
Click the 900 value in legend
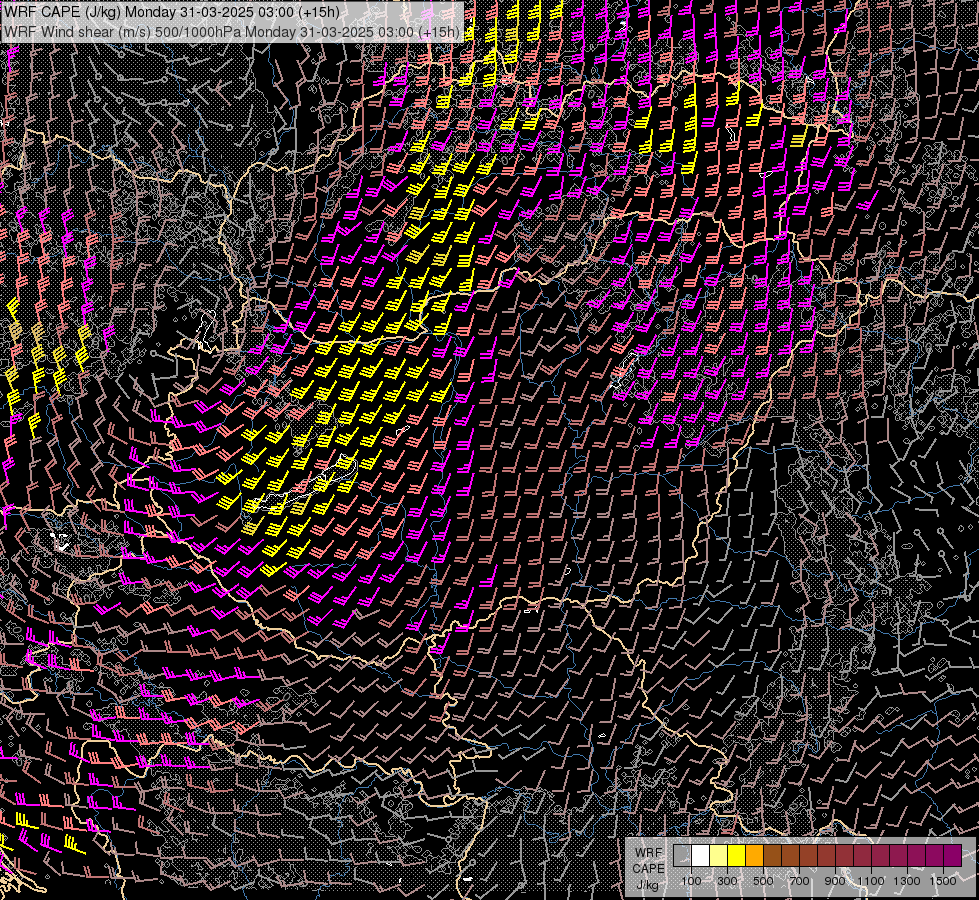pyautogui.click(x=835, y=881)
